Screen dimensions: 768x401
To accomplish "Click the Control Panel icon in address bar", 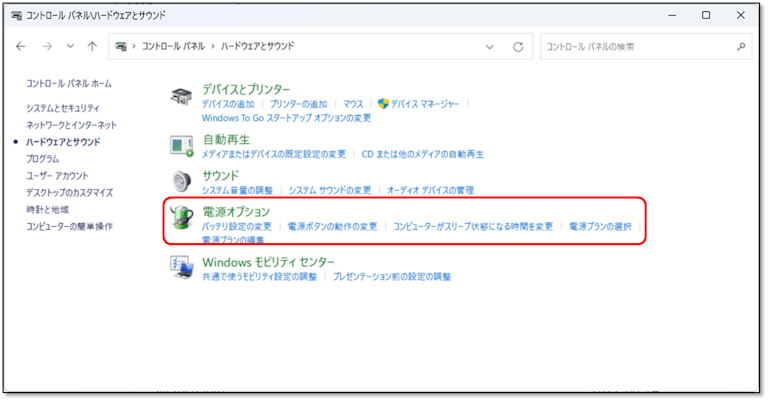I will click(x=120, y=47).
